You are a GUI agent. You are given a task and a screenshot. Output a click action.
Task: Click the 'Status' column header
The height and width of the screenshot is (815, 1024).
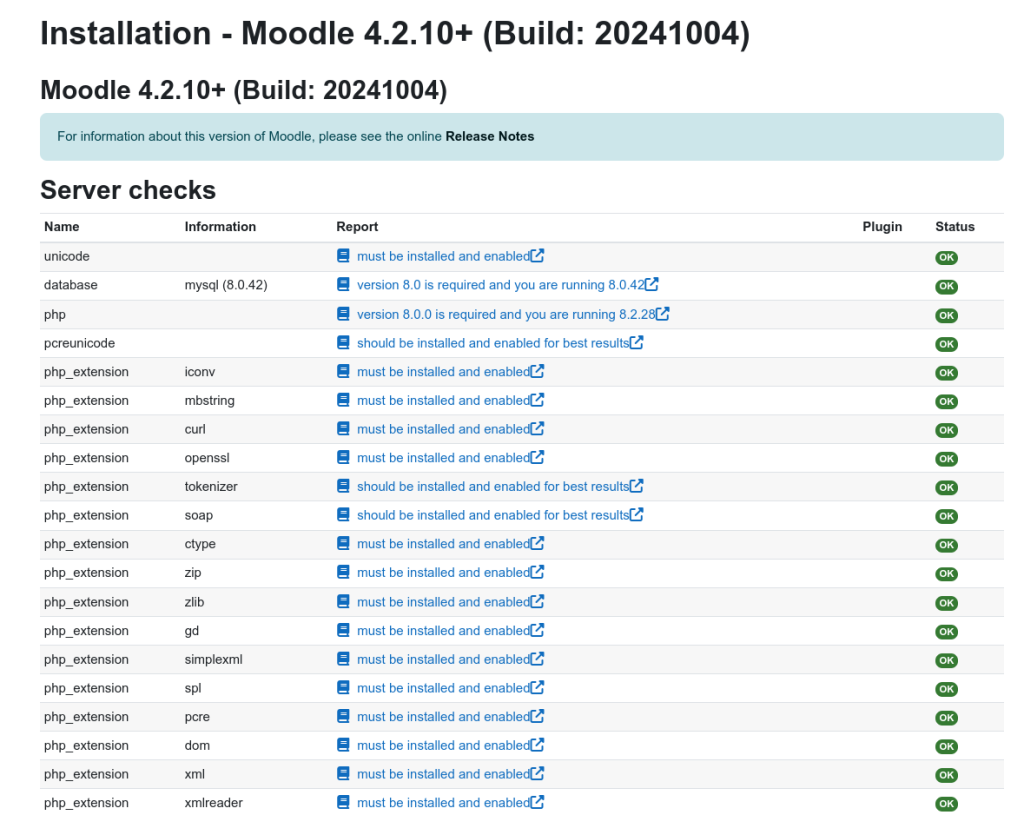point(955,227)
